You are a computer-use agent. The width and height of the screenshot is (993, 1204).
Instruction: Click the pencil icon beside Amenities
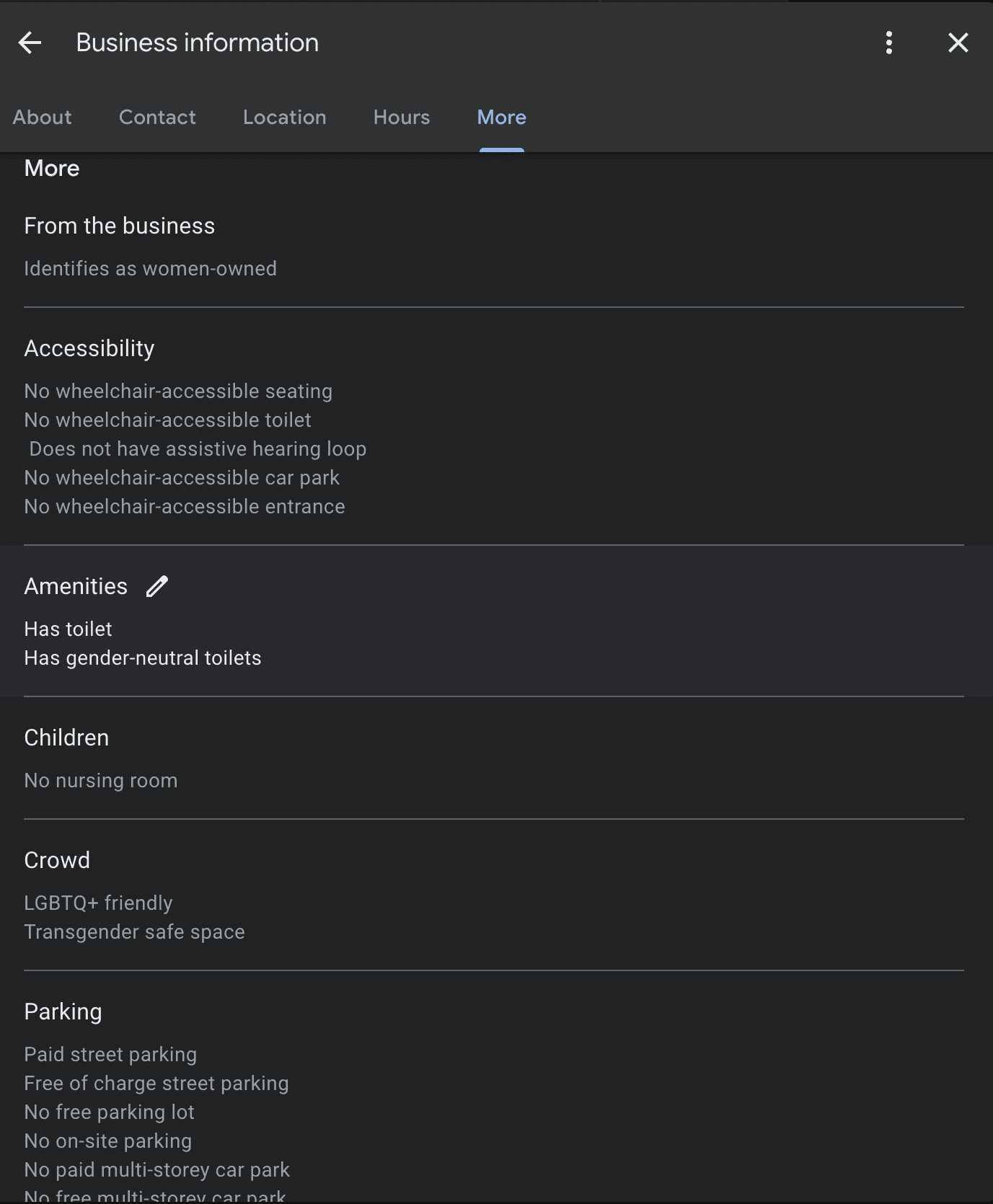[157, 586]
